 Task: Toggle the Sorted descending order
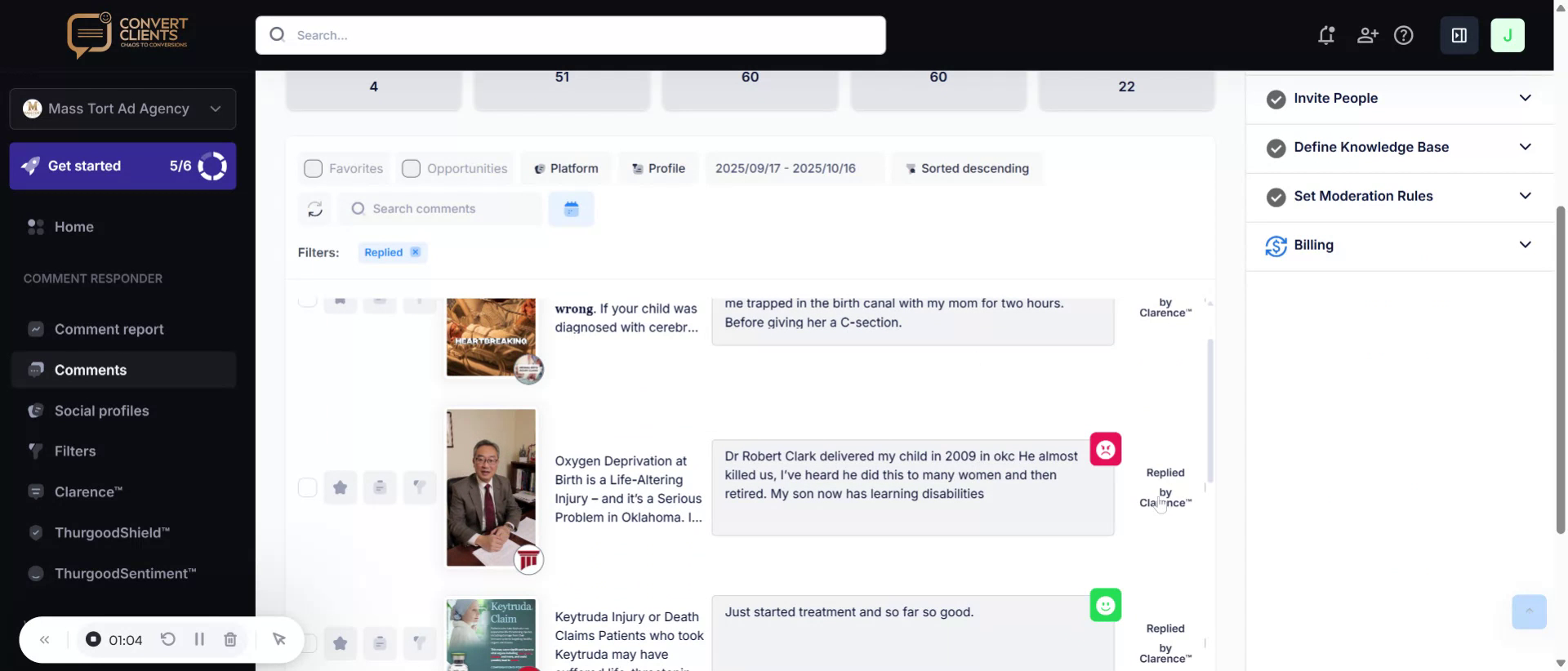click(967, 168)
